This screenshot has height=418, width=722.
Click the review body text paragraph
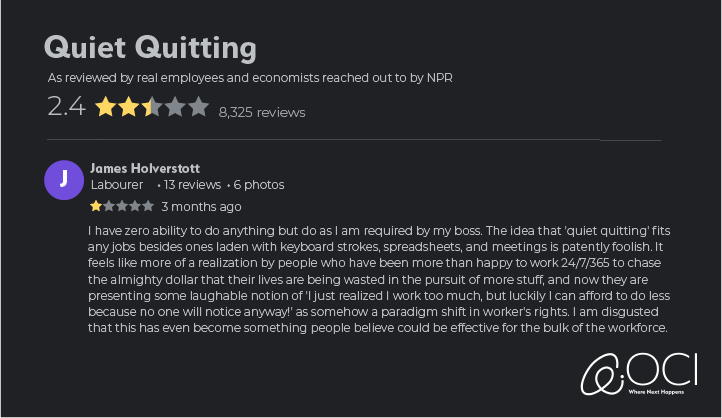coord(380,279)
